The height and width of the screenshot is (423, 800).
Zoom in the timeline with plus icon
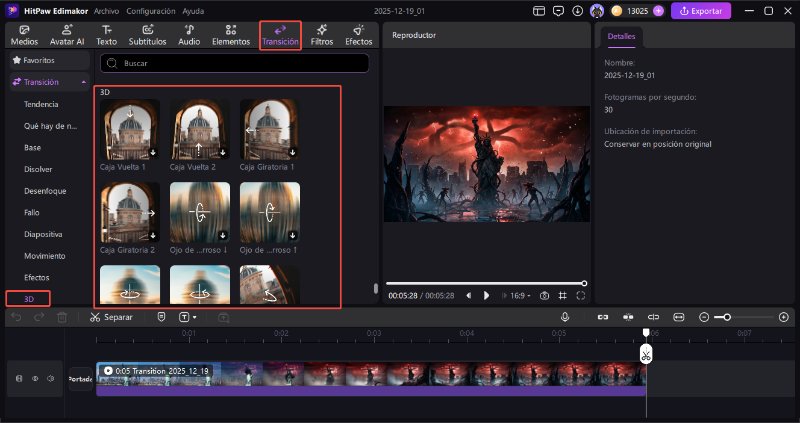click(x=784, y=317)
